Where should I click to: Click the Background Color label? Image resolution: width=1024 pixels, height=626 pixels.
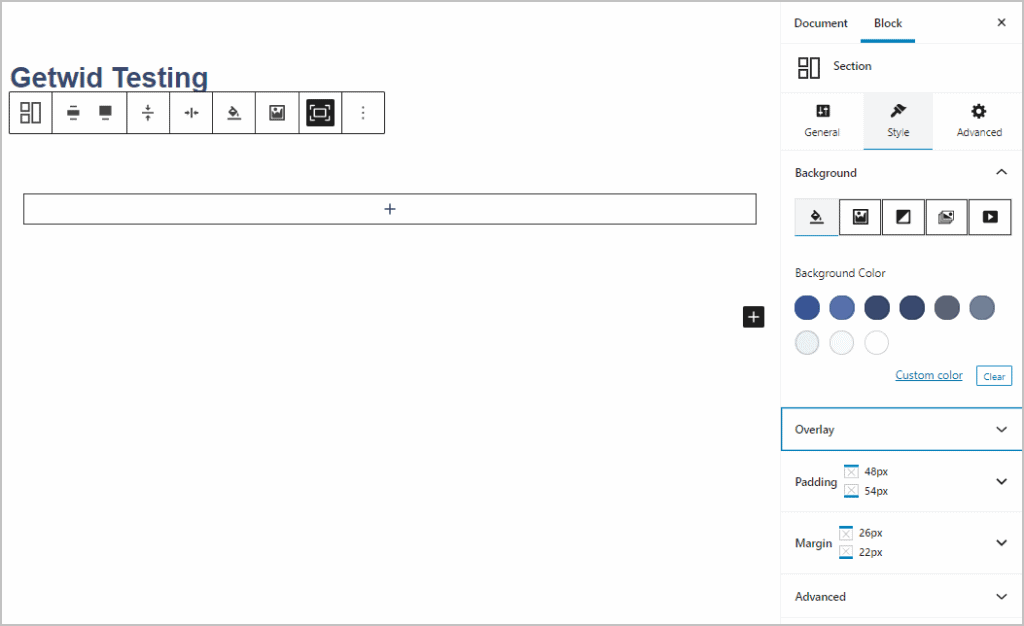coord(840,273)
